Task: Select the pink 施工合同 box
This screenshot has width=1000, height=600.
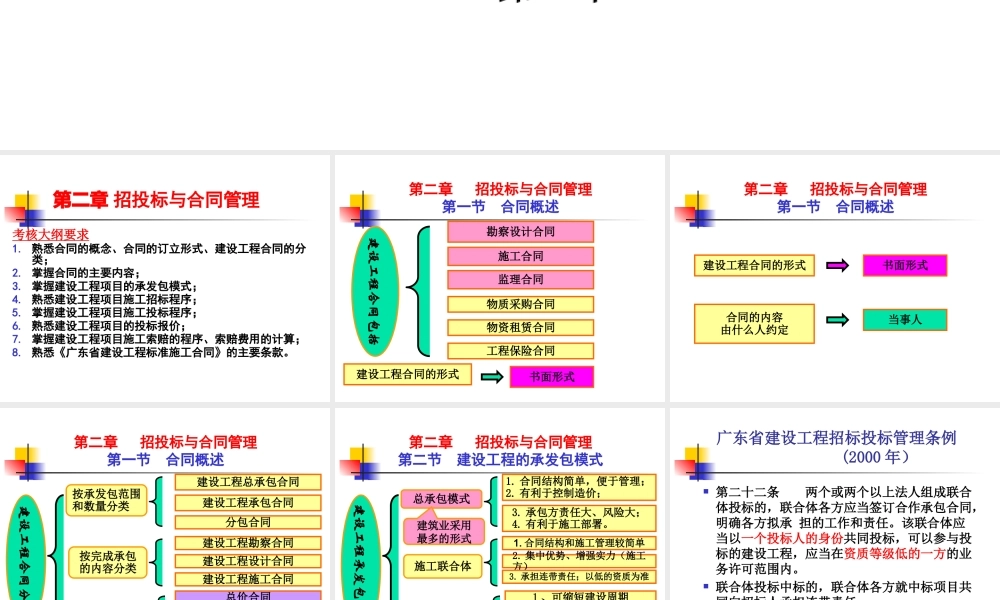Action: coord(520,256)
